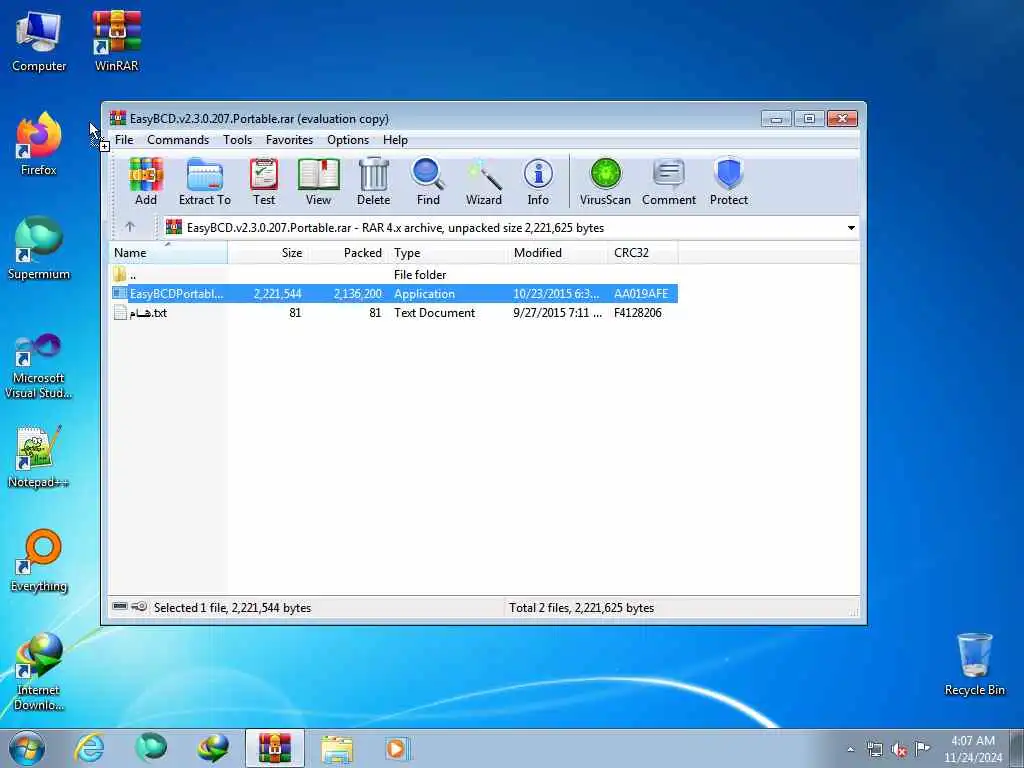The width and height of the screenshot is (1024, 768).
Task: Open the Options menu
Action: pos(348,140)
